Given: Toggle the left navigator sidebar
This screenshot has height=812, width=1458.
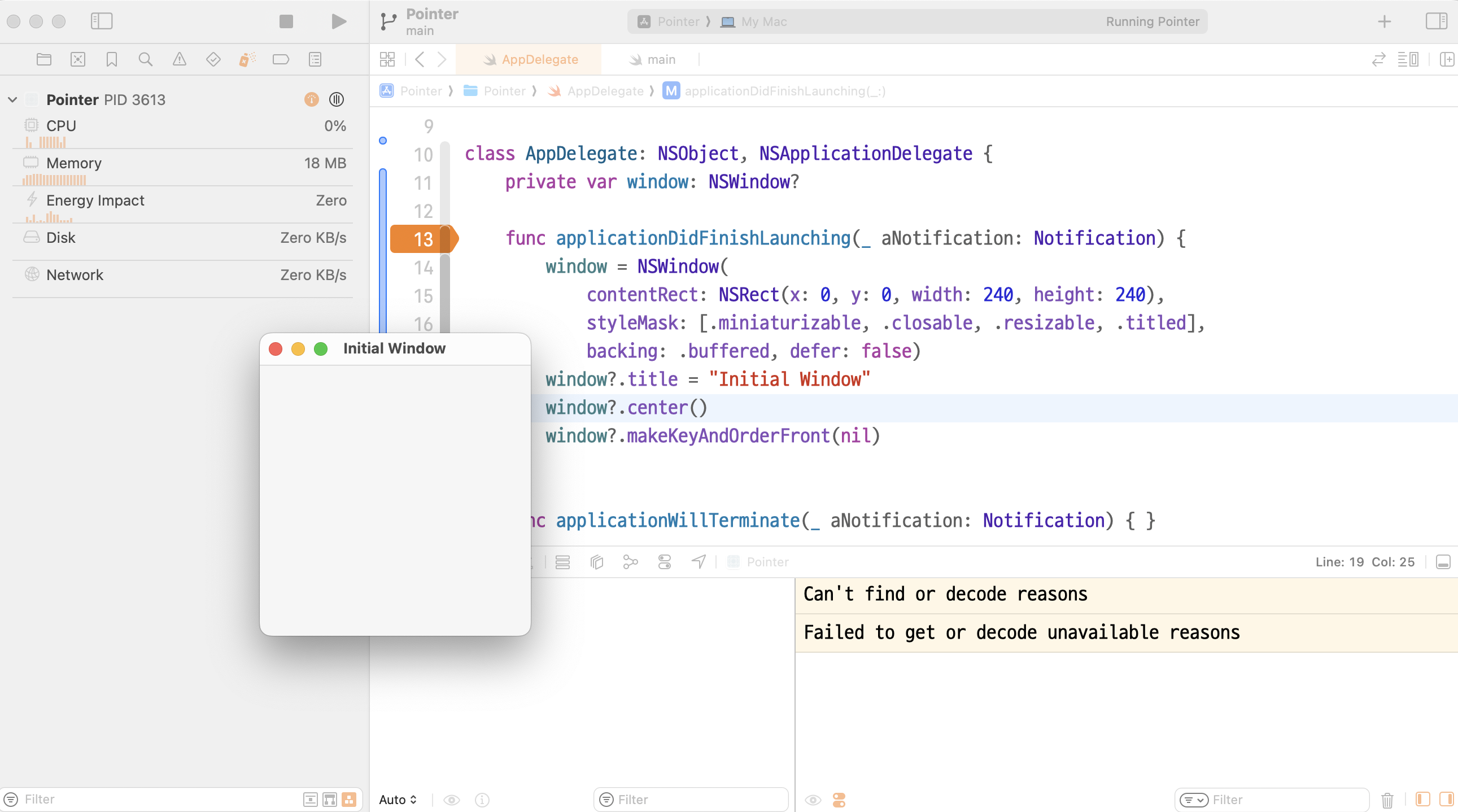Looking at the screenshot, I should click(102, 21).
